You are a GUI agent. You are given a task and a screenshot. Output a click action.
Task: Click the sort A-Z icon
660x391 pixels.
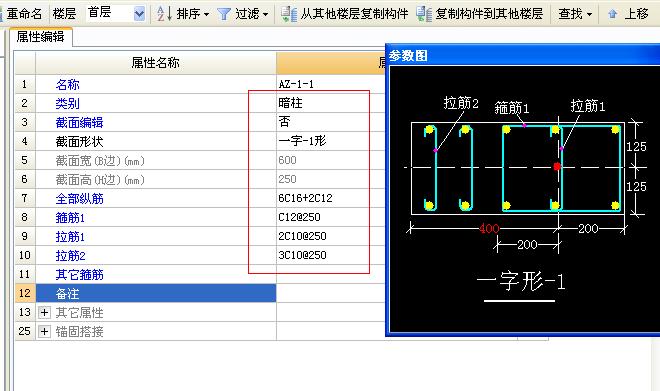pyautogui.click(x=164, y=14)
